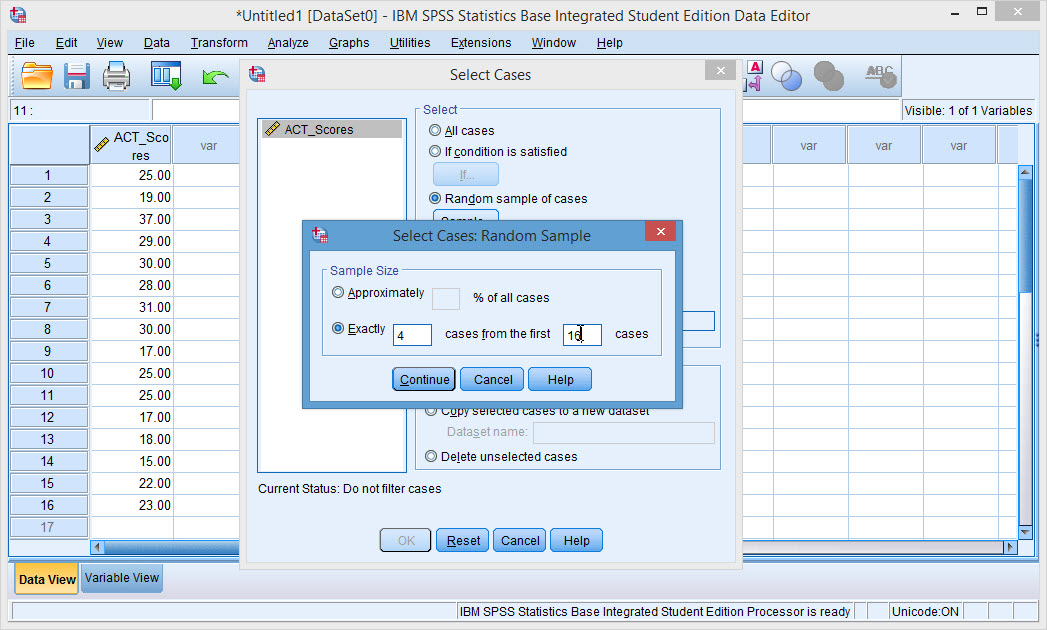Open the Window menu
Screen dimensions: 1047x630
[x=554, y=43]
